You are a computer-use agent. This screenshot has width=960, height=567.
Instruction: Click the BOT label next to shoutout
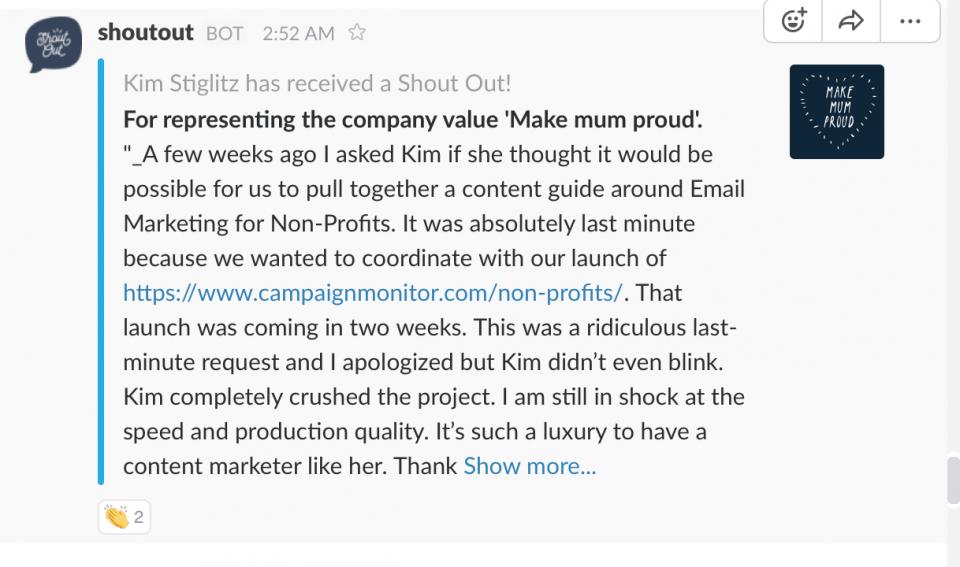[x=224, y=33]
